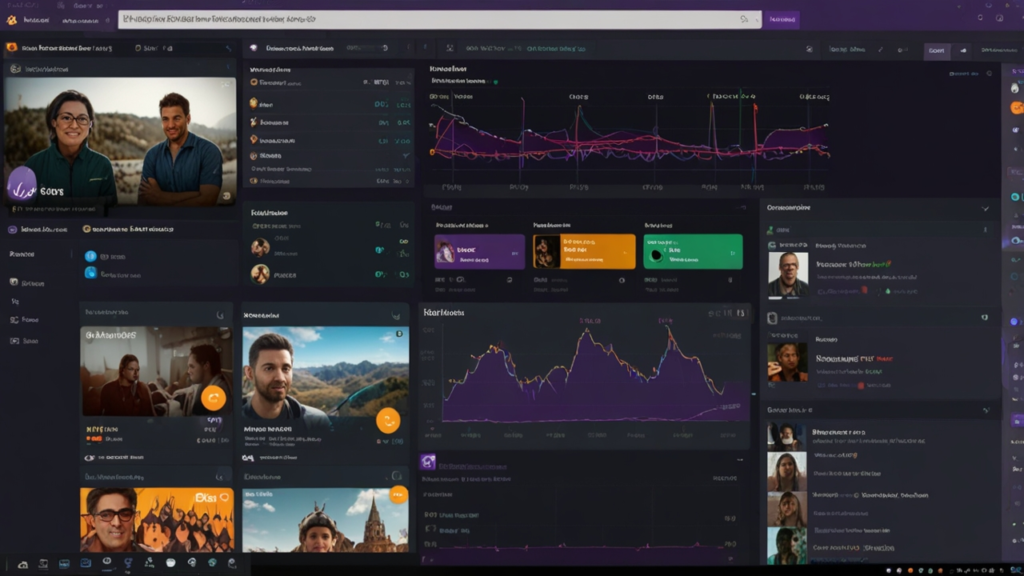The image size is (1024, 576).
Task: Click the orange app logo in top-left corner
Action: [x=12, y=20]
